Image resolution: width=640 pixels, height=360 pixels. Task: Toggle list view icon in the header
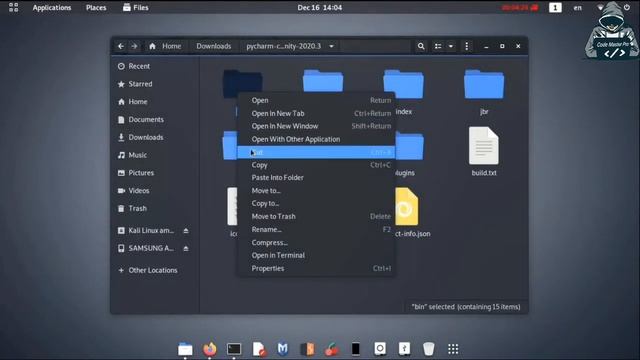click(x=438, y=46)
